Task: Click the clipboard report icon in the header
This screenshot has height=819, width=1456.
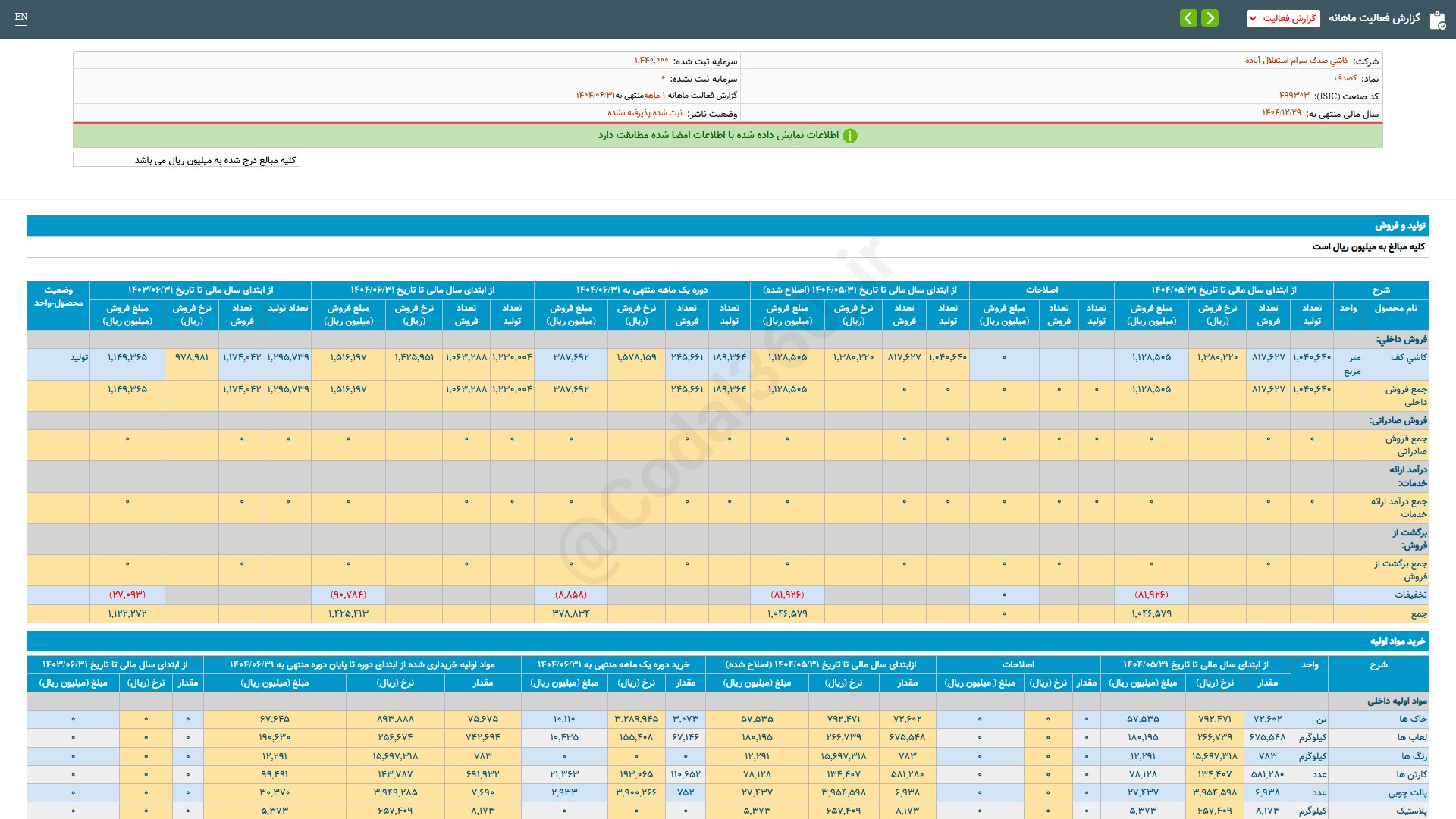Action: click(1437, 20)
